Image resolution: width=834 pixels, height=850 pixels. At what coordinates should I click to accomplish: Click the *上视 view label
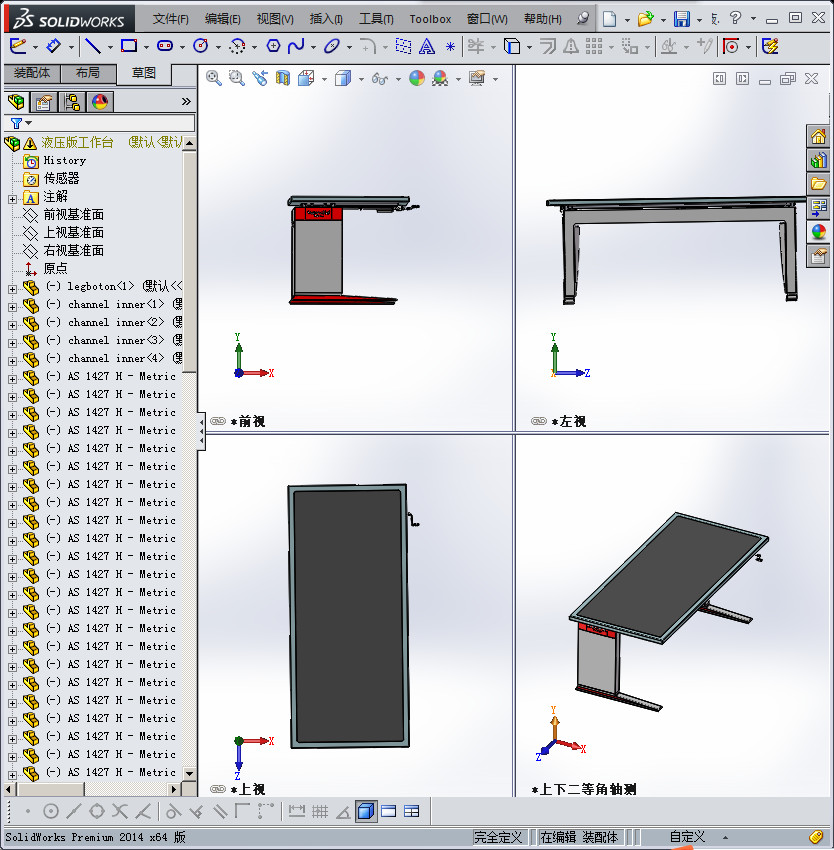[x=248, y=789]
